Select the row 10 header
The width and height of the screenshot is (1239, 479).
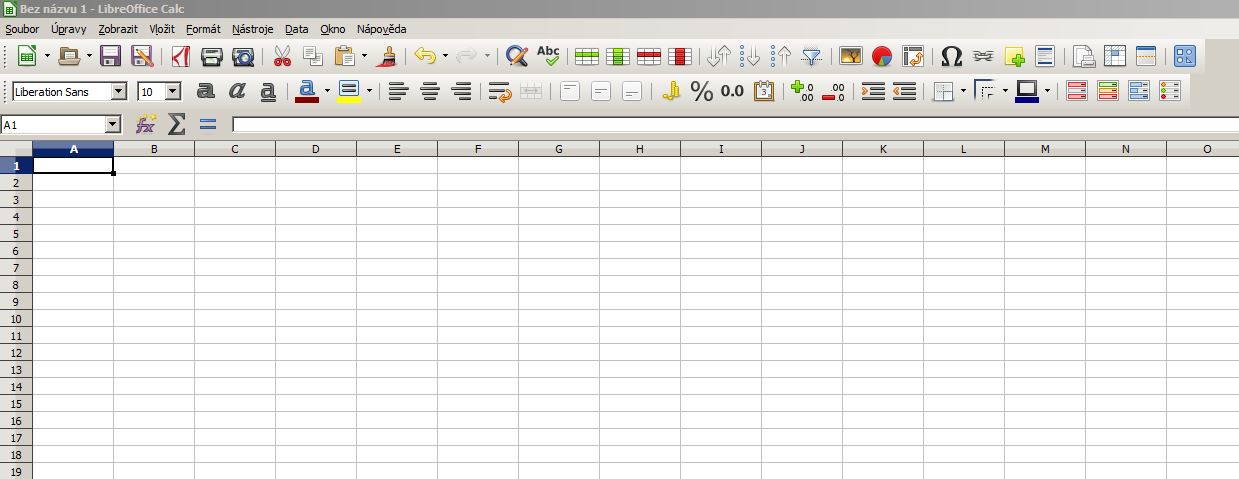point(16,319)
